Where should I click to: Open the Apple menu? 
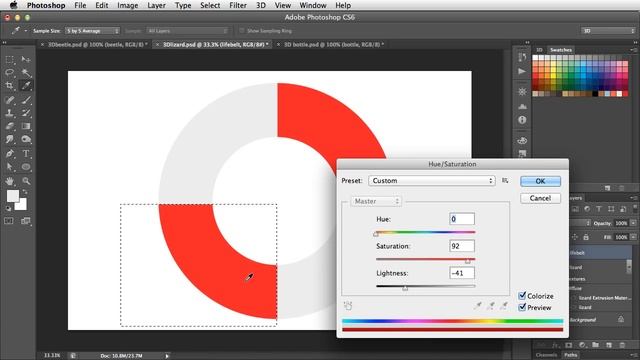[x=13, y=5]
